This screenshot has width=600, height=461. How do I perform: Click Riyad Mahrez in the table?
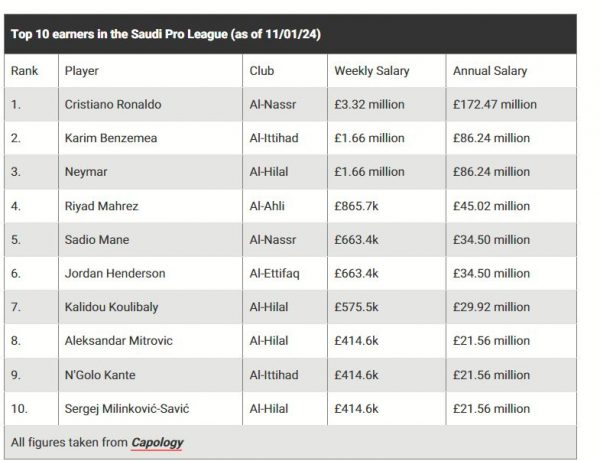101,207
